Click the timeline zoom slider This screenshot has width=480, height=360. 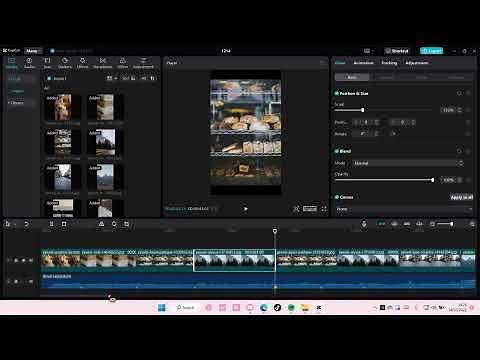445,224
